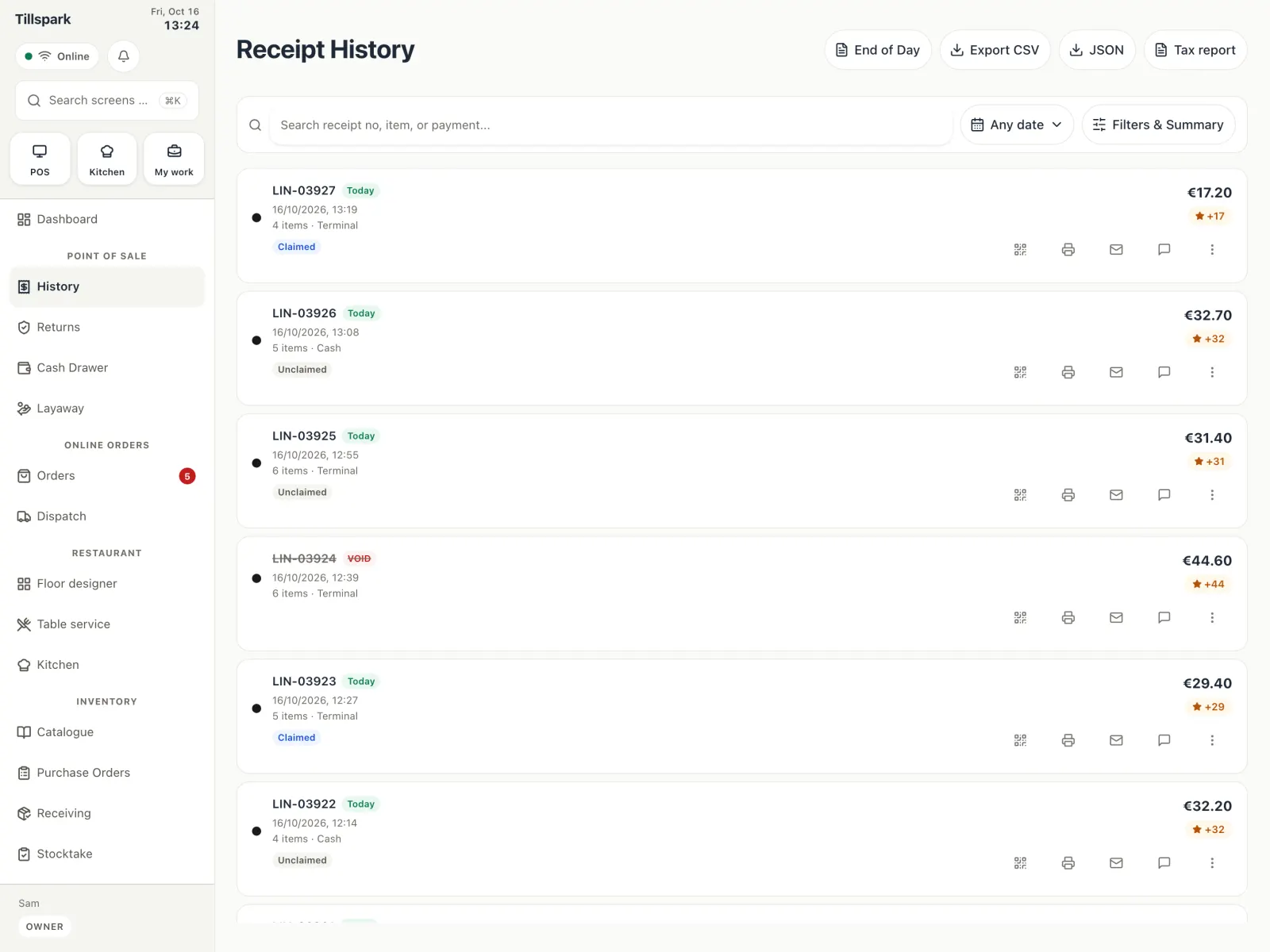Image resolution: width=1270 pixels, height=952 pixels.
Task: Click the End of Day button
Action: pos(878,50)
